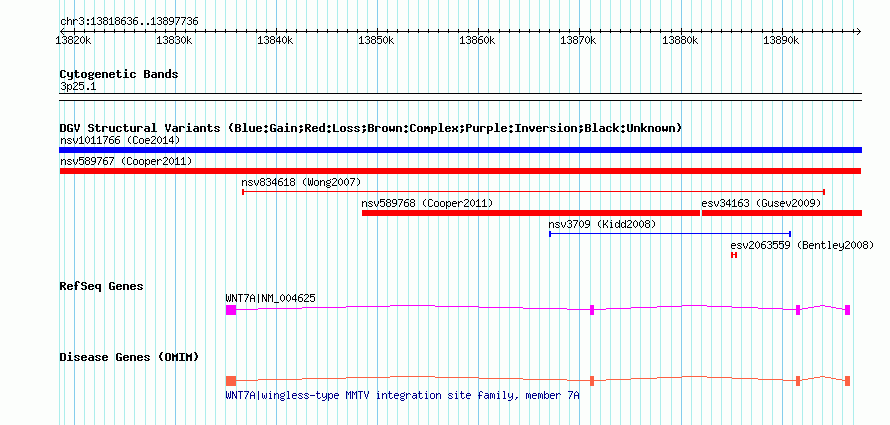890x425 pixels.
Task: Select the nsv834618 (Wong2007) variant line
Action: pyautogui.click(x=534, y=192)
